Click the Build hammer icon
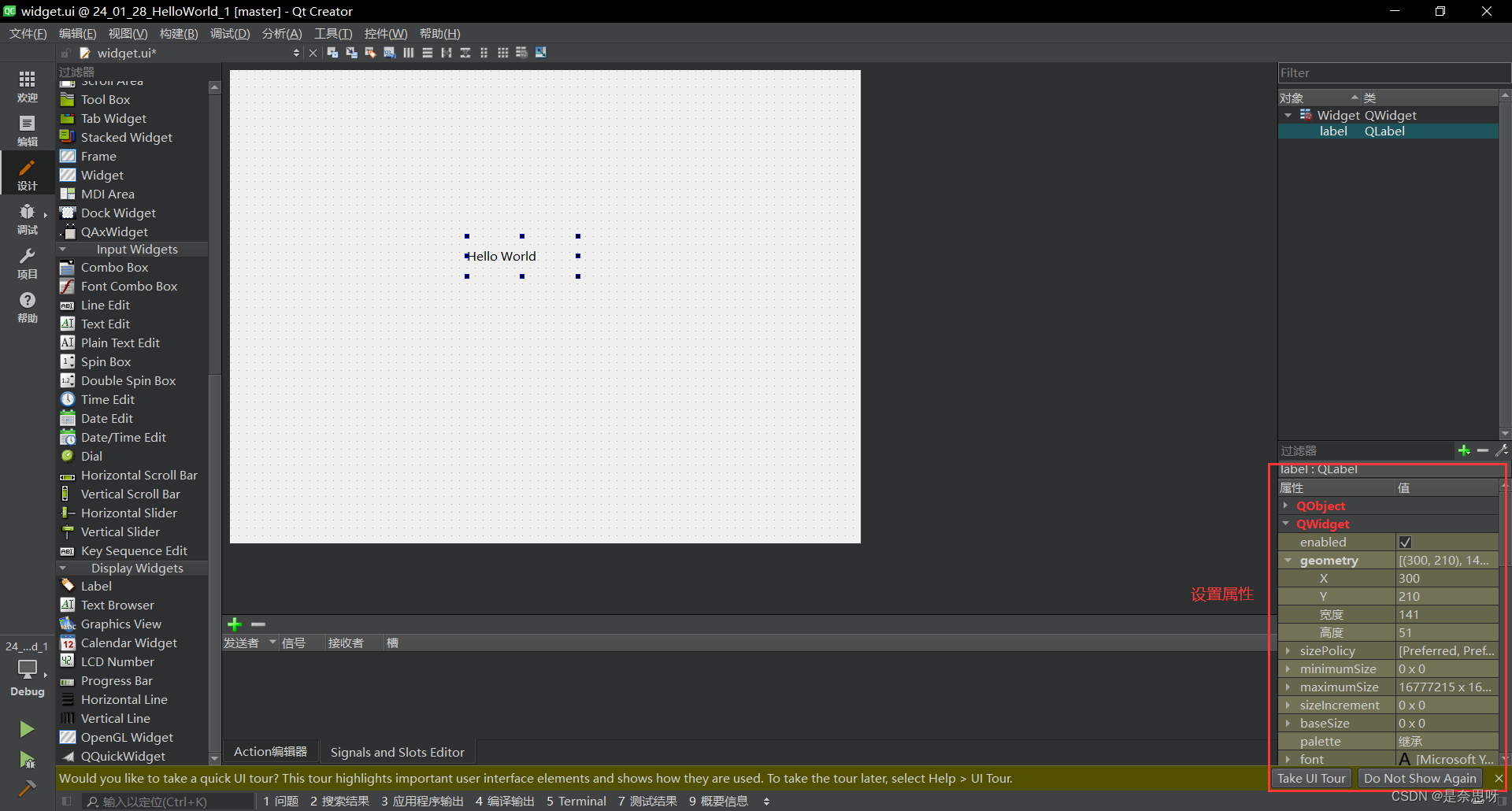Screen dimensions: 1512x811 27,788
